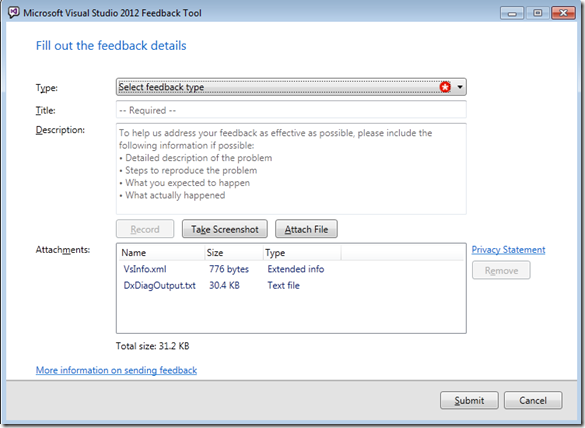Click into the Description text area
Screen dimensions: 585x428
(x=291, y=169)
